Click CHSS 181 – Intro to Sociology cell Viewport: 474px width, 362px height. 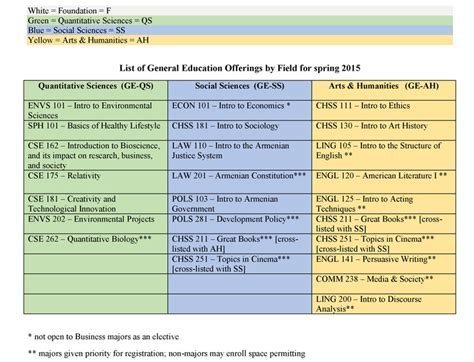[x=240, y=130]
